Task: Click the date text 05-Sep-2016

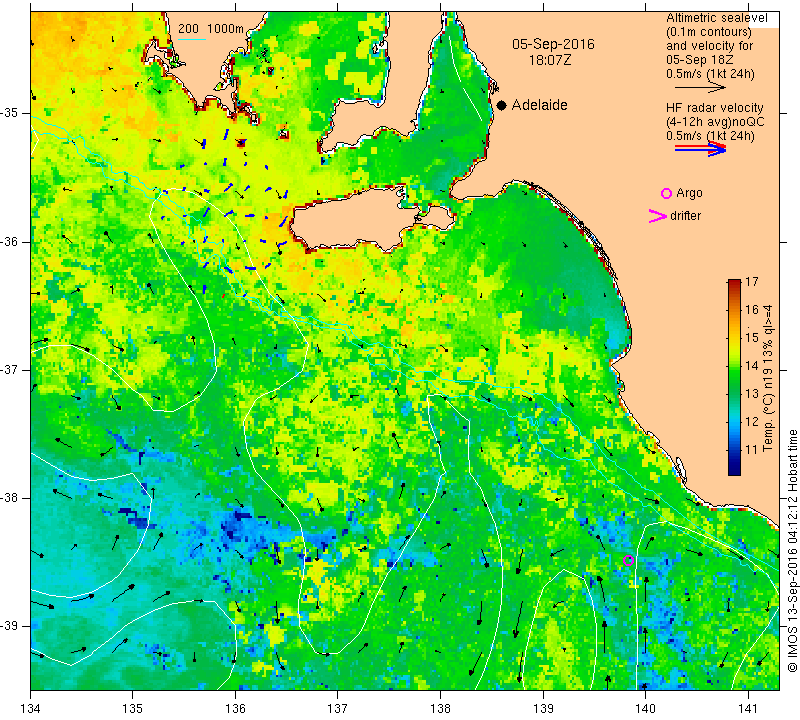Action: [553, 44]
